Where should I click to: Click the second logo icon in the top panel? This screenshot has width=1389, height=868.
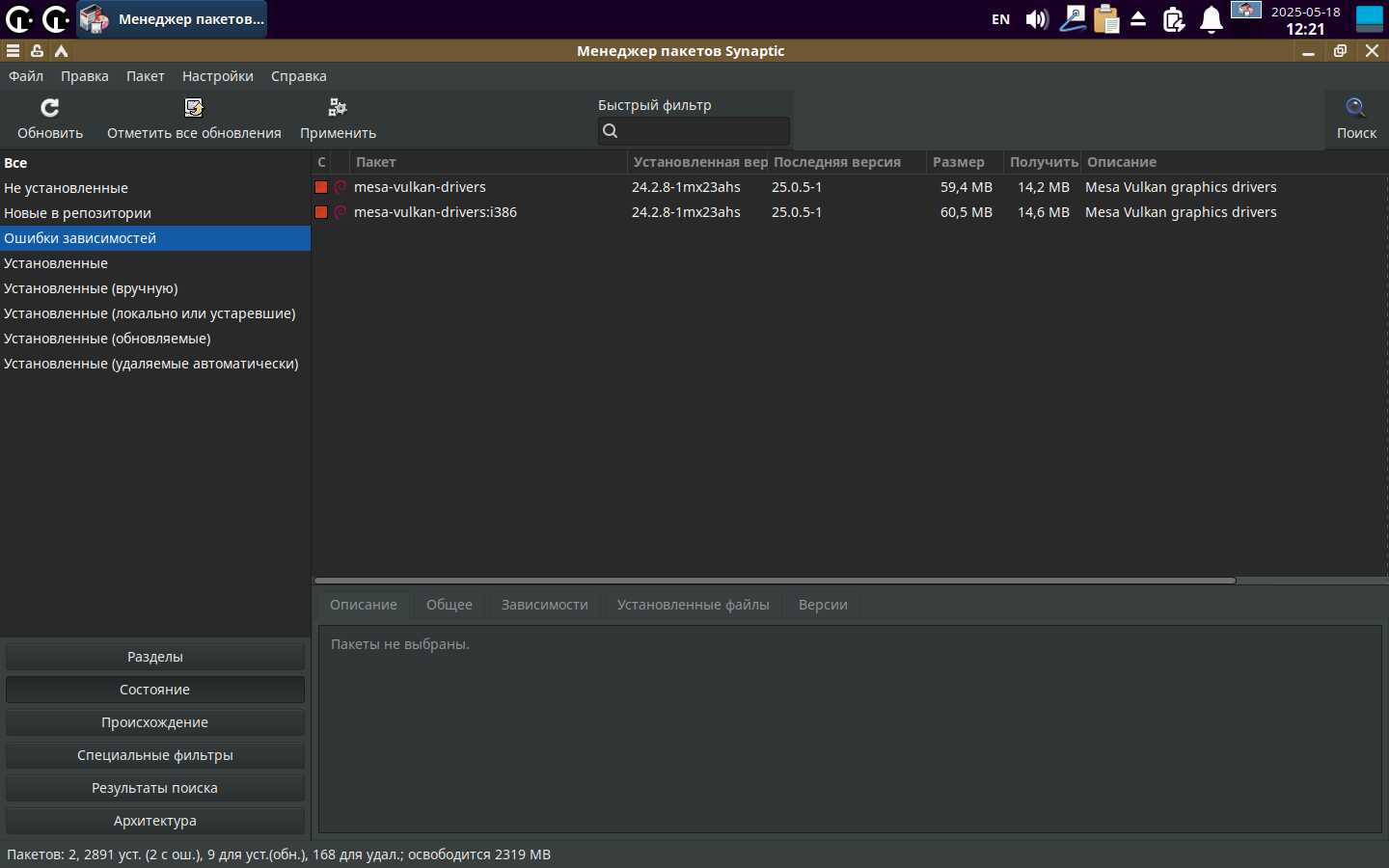pos(56,18)
